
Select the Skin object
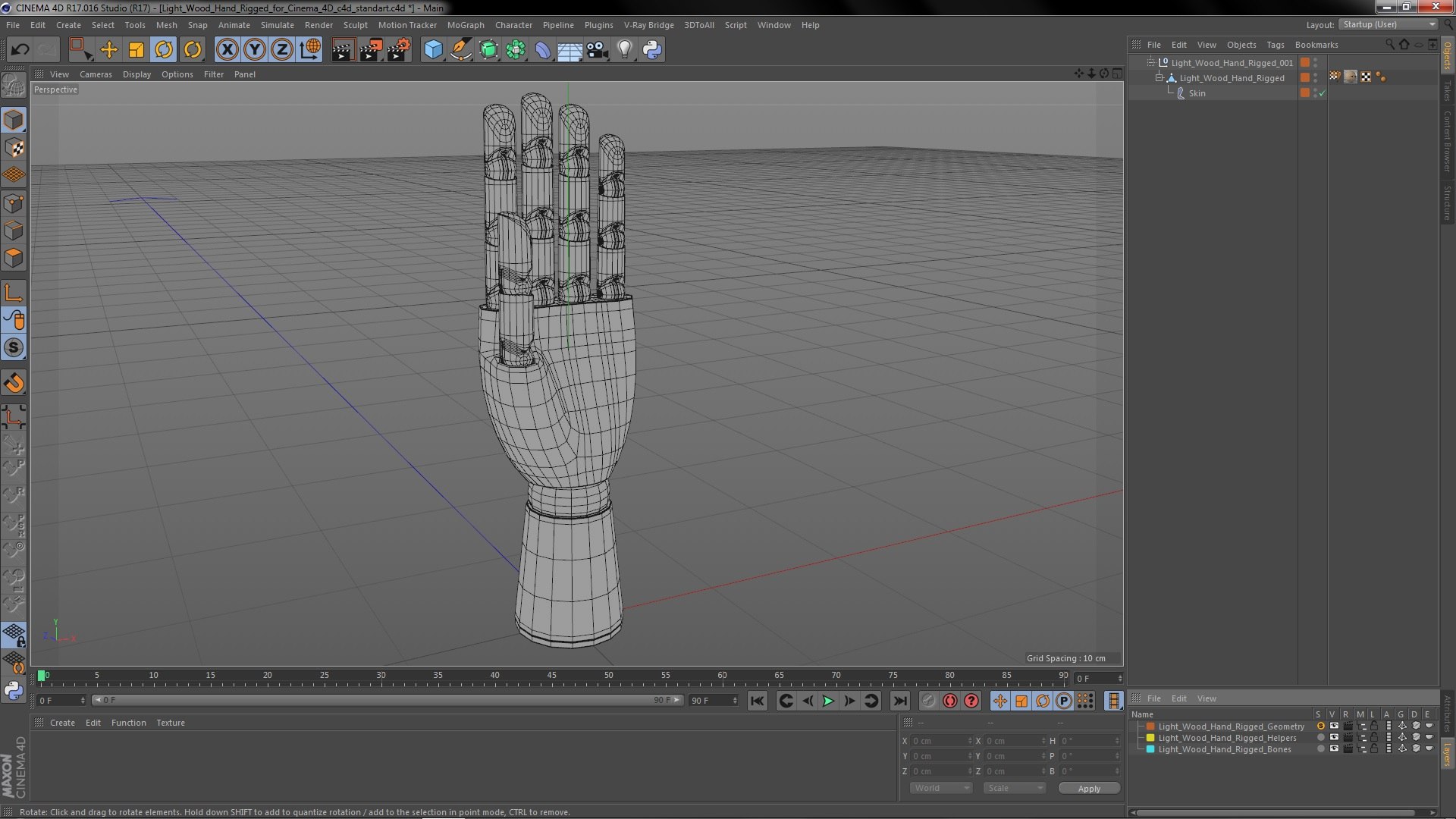coord(1197,93)
